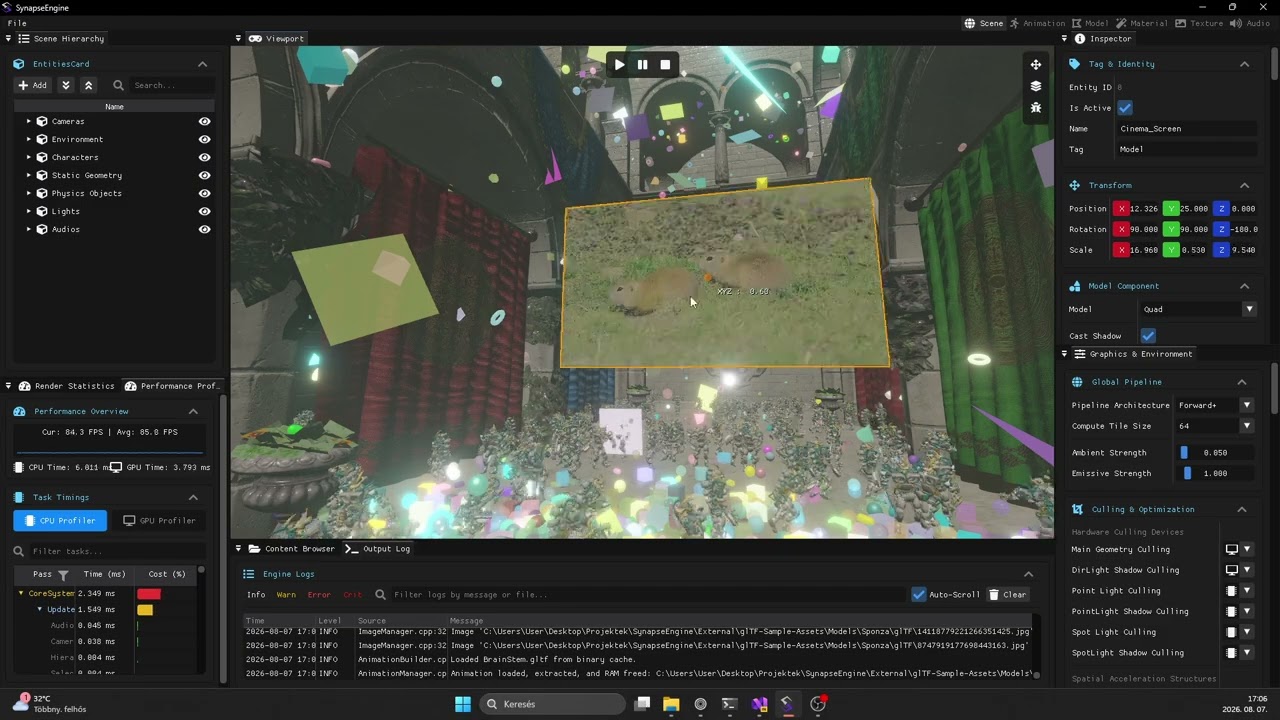
Task: Open the File menu
Action: coord(17,23)
